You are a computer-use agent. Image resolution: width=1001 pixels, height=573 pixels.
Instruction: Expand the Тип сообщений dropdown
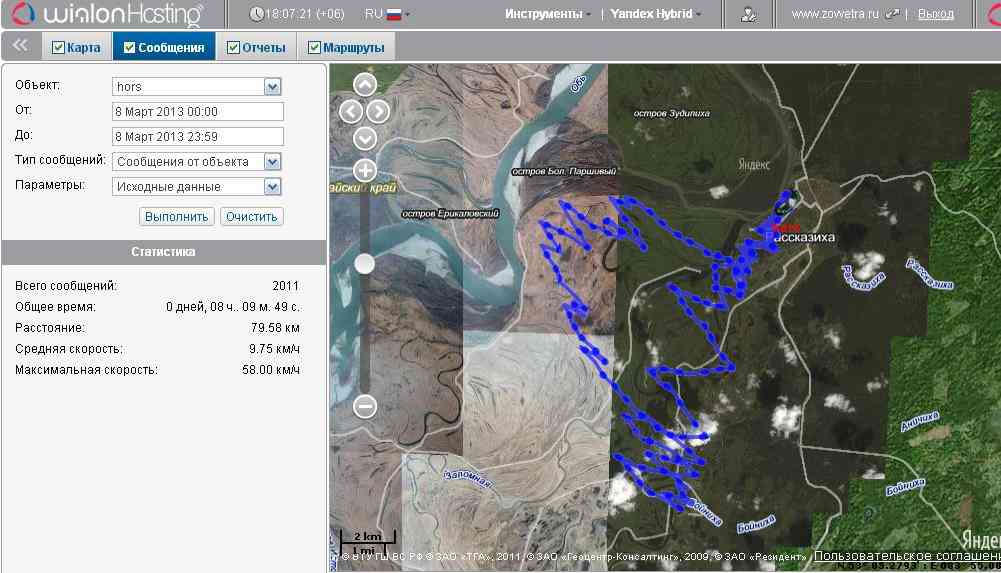(x=272, y=161)
